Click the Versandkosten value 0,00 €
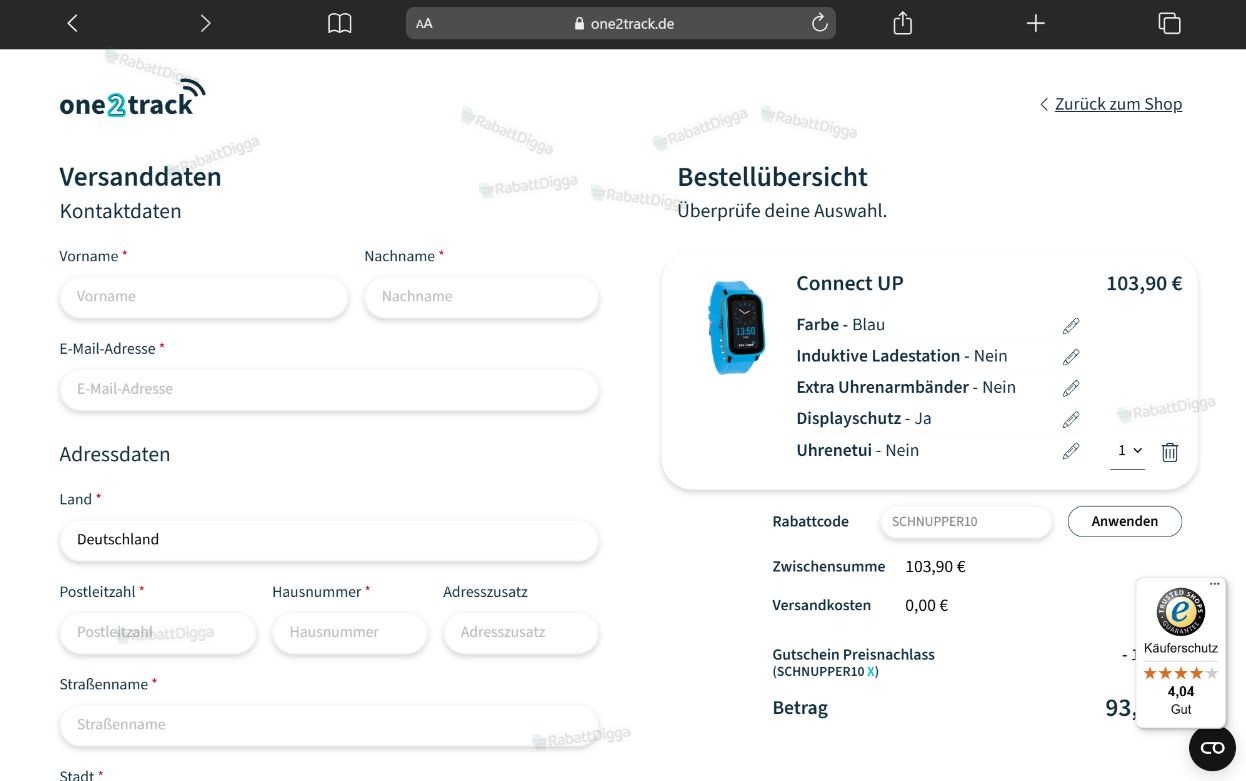The image size is (1246, 781). pos(926,605)
